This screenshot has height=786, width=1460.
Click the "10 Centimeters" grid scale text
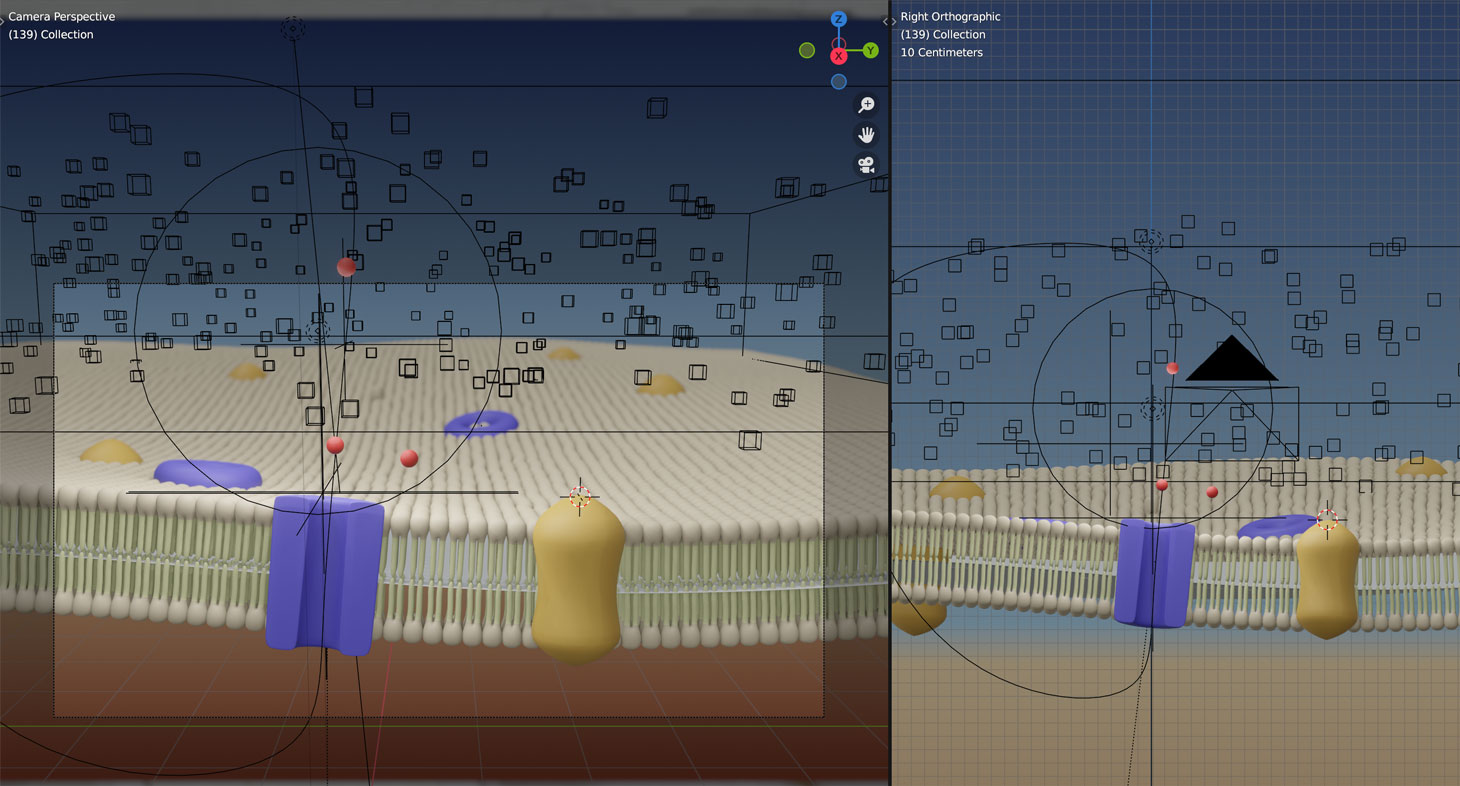tap(942, 52)
